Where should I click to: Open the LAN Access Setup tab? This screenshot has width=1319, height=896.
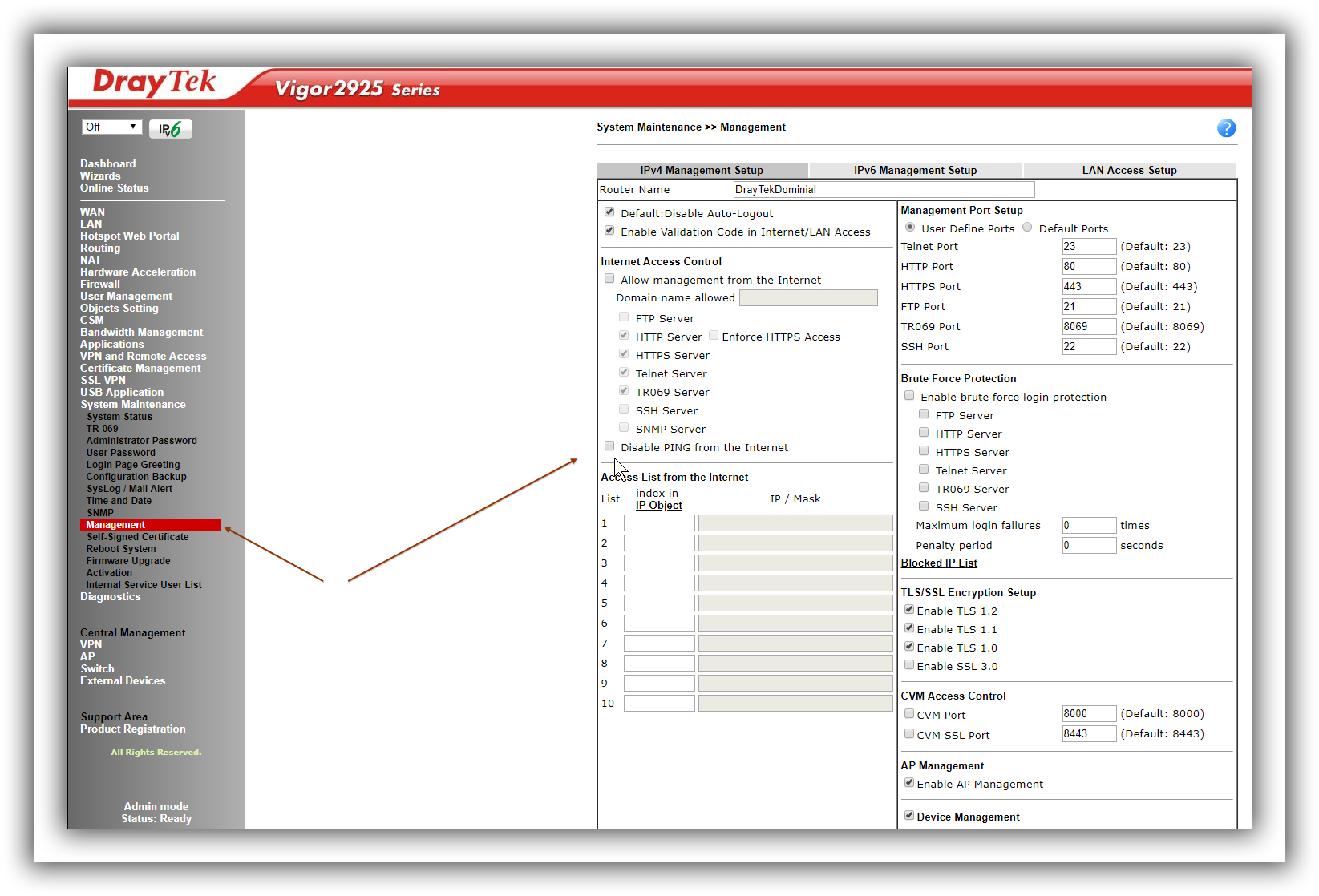tap(1129, 170)
